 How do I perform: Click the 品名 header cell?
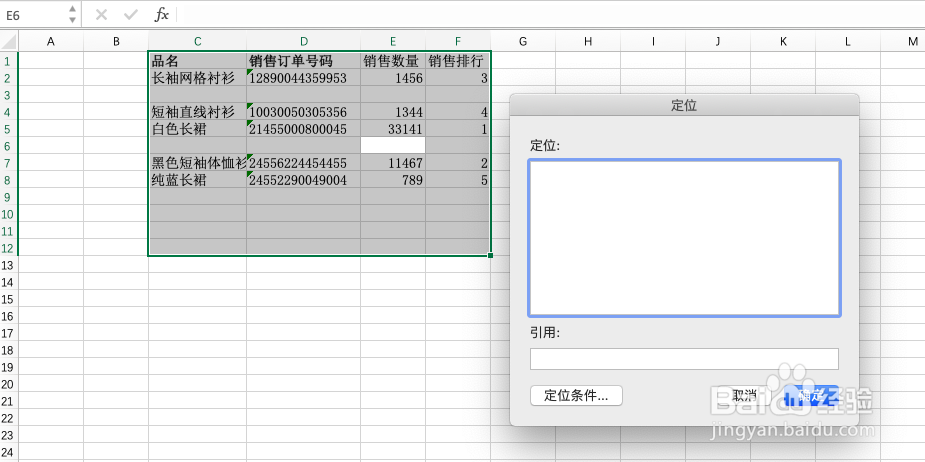click(x=198, y=61)
